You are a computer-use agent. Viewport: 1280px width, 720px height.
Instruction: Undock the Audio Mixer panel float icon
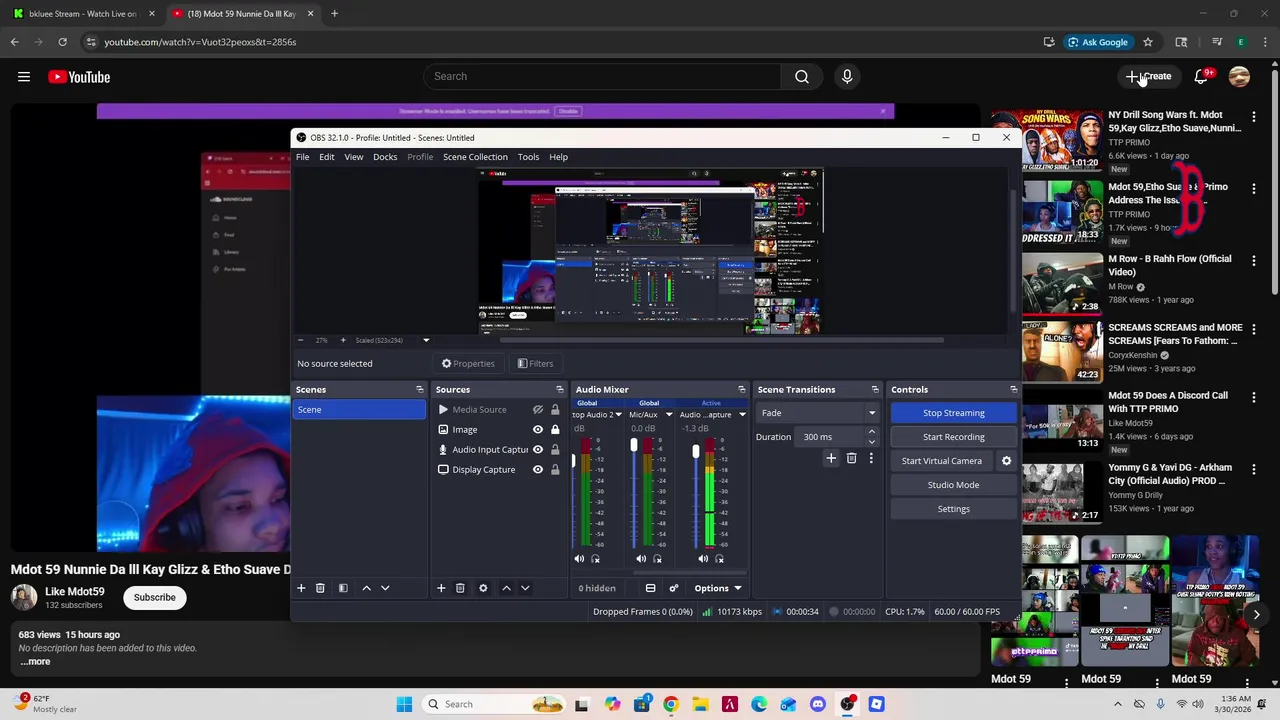(x=742, y=389)
